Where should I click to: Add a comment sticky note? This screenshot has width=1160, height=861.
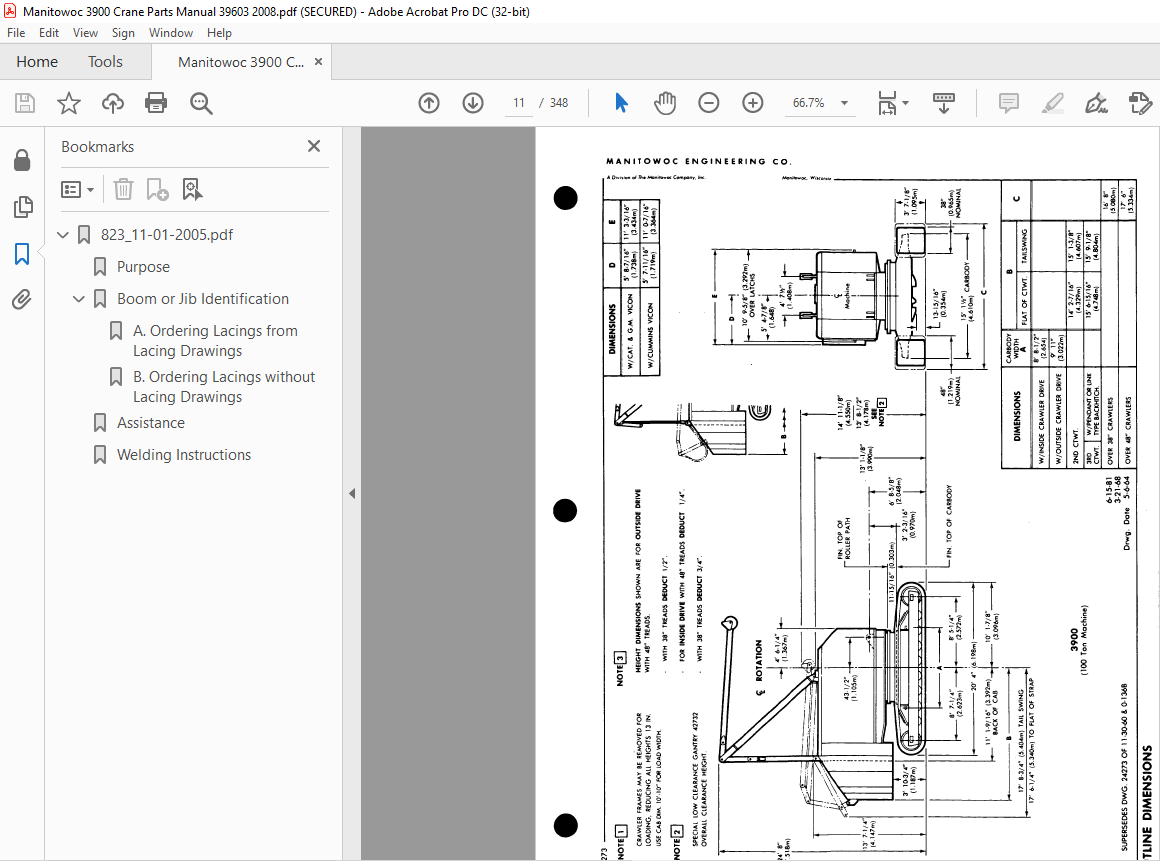coord(1008,103)
